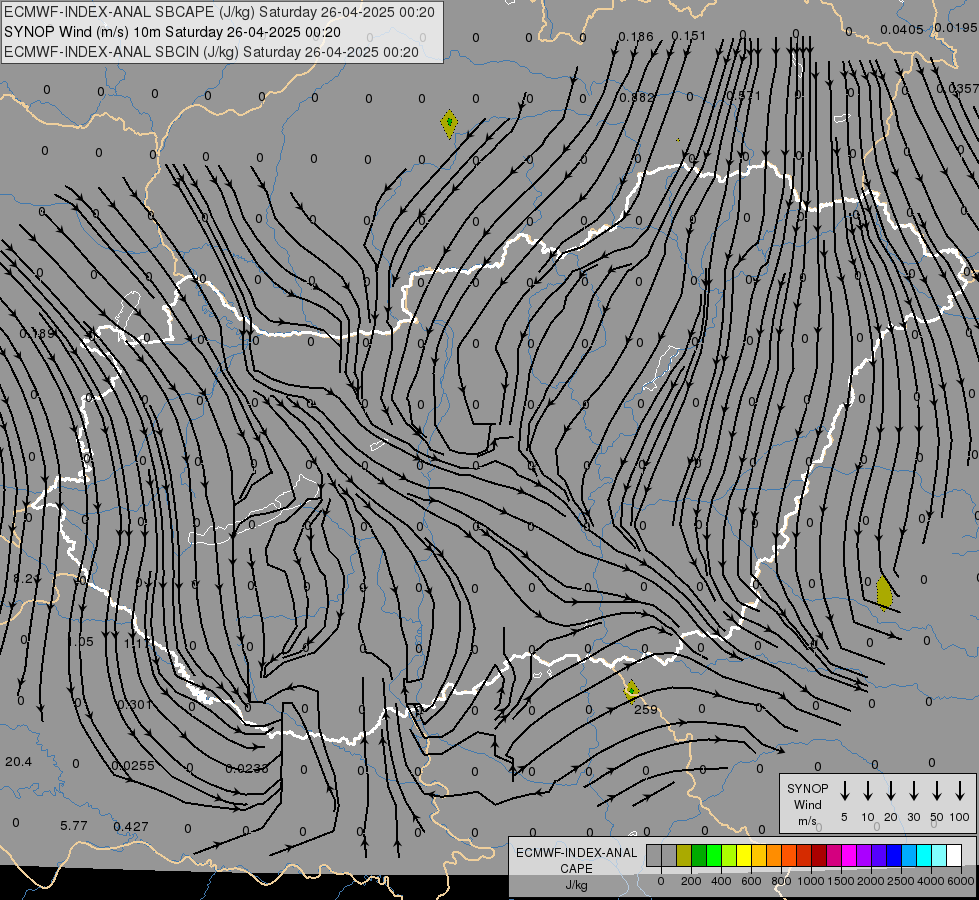The width and height of the screenshot is (979, 900).
Task: Pick the dark green CAPE legend swatch
Action: pyautogui.click(x=699, y=856)
